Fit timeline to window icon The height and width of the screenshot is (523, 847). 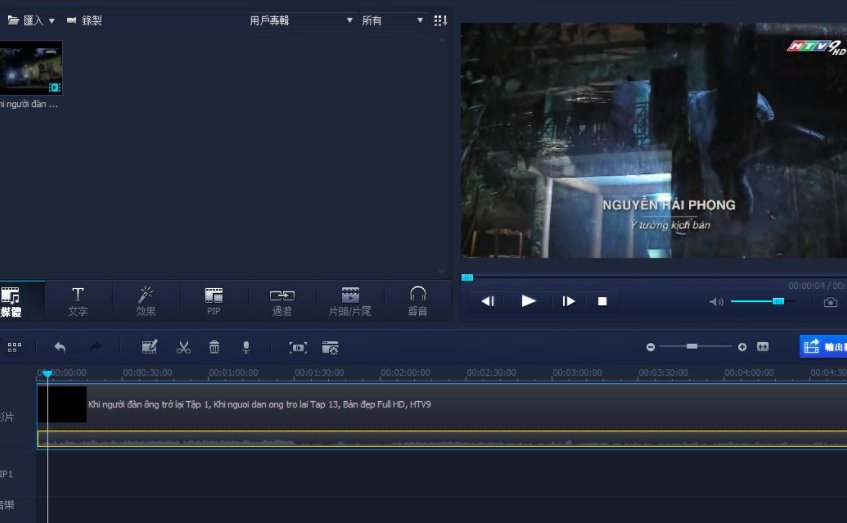[763, 346]
